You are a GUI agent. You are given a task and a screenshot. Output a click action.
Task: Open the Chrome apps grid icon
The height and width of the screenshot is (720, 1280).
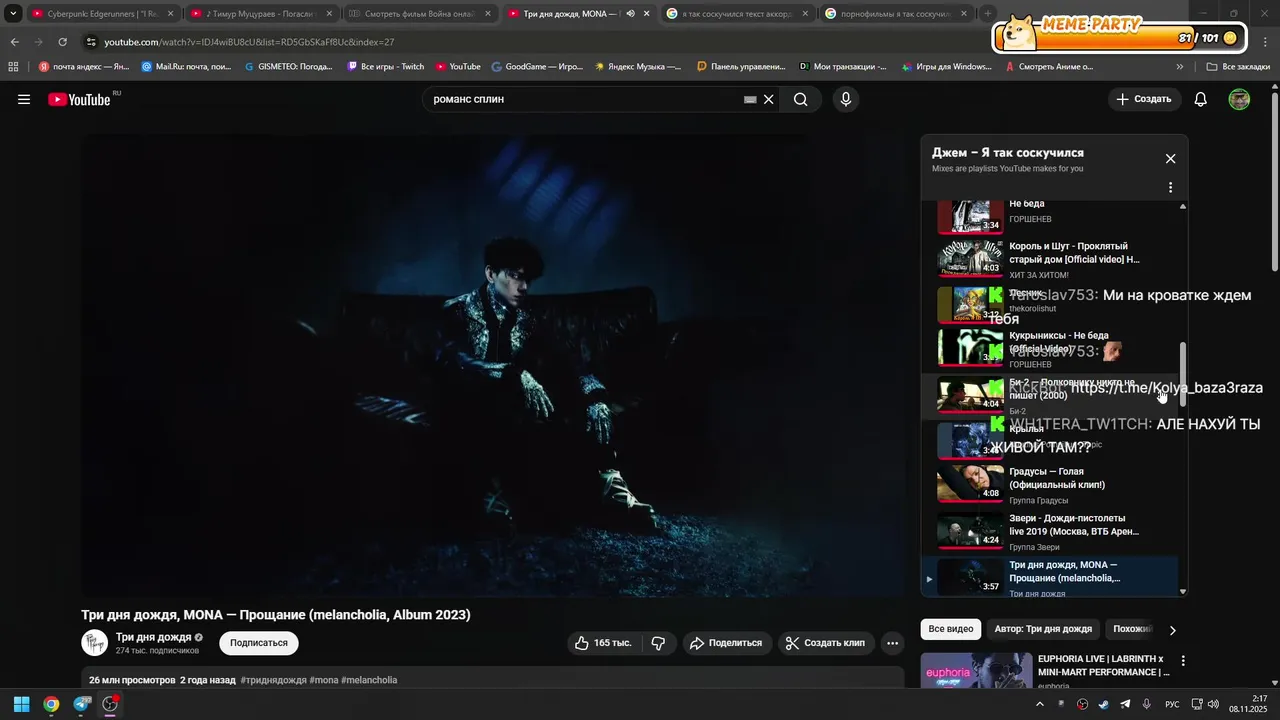pyautogui.click(x=13, y=67)
